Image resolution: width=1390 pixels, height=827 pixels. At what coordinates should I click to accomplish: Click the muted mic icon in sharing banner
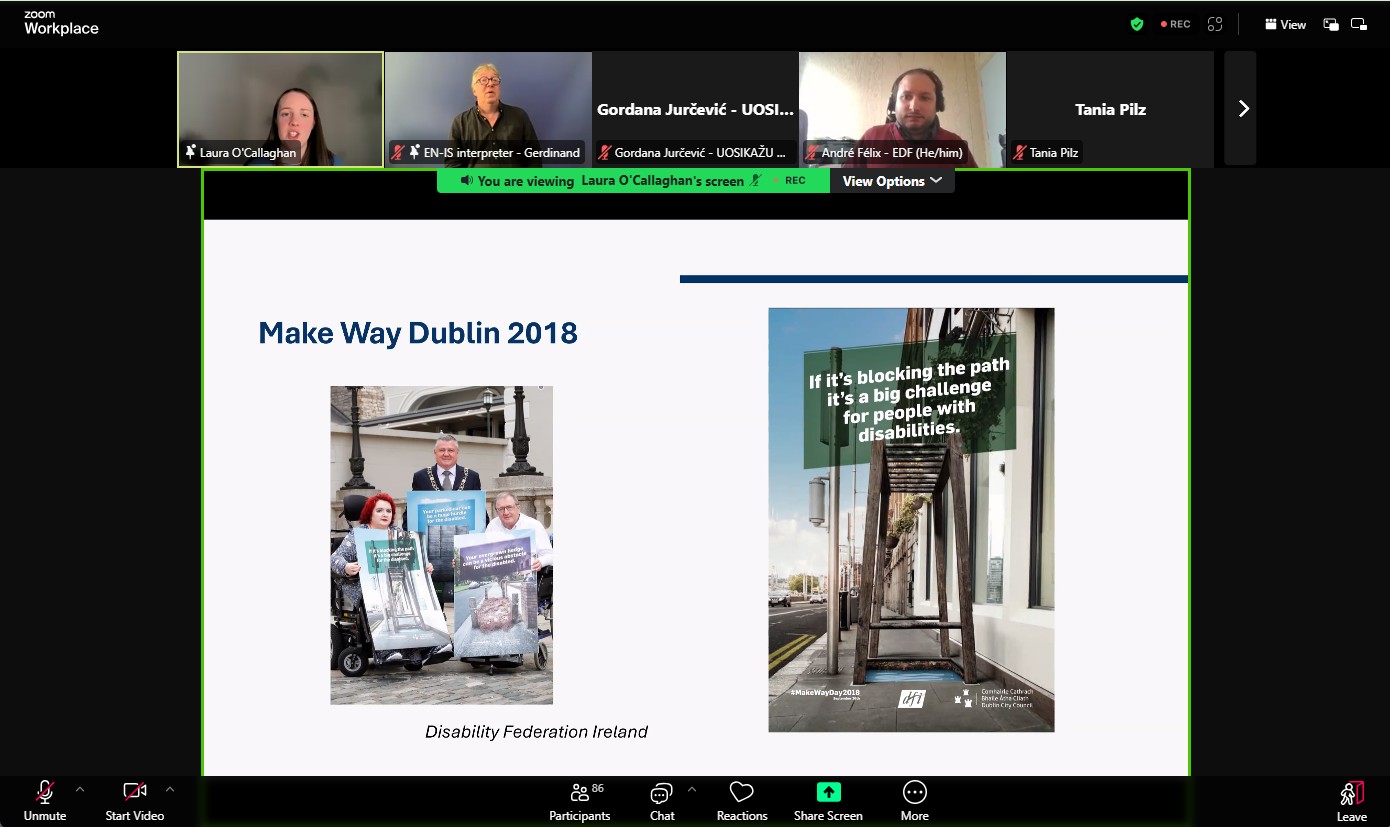coord(757,181)
